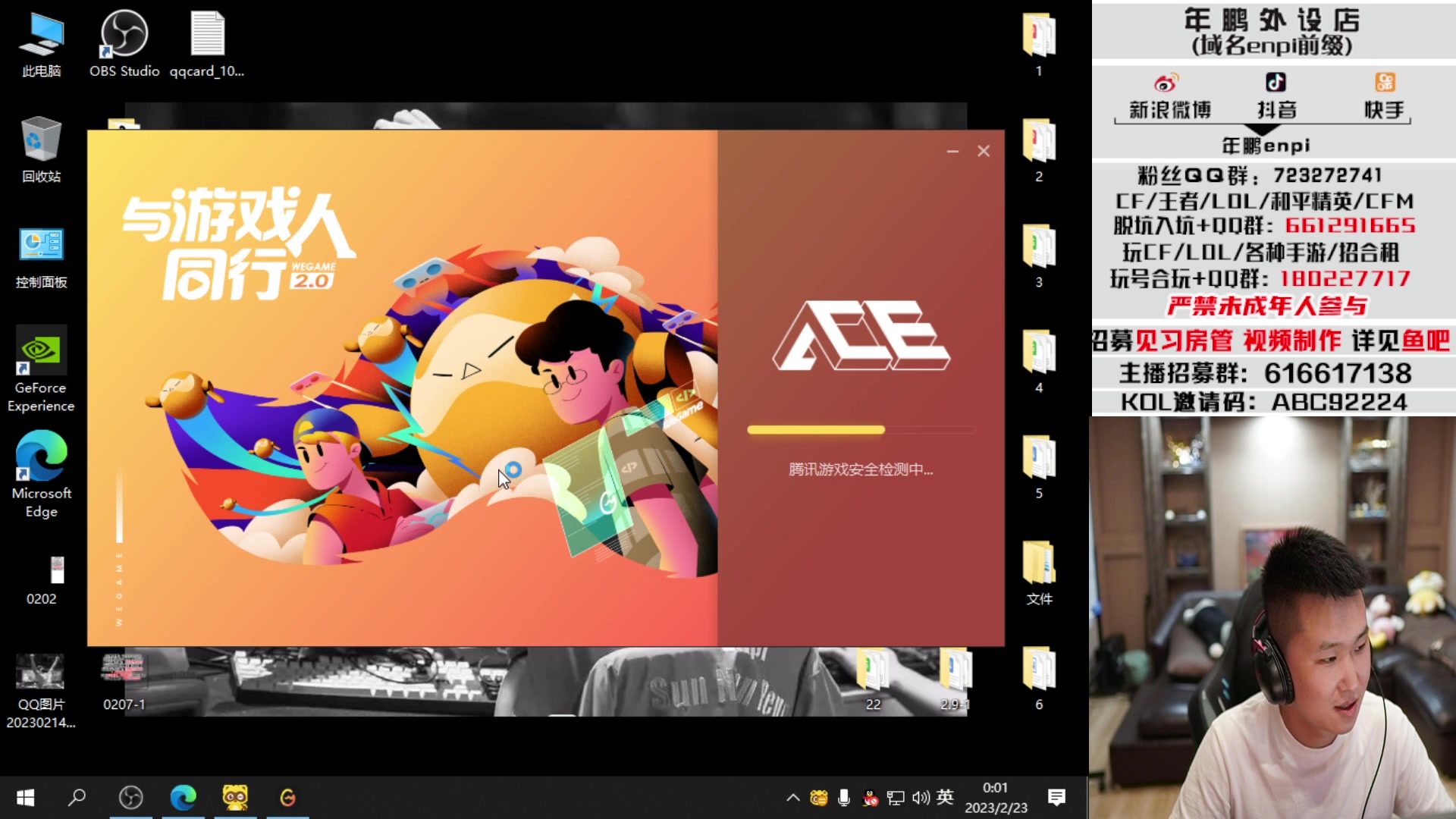This screenshot has height=819, width=1456.
Task: Switch to WeGame on the taskbar
Action: click(x=287, y=798)
